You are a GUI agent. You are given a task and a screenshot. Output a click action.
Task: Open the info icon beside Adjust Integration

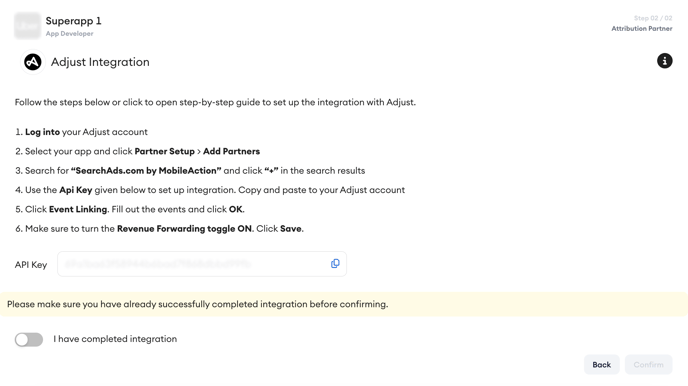coord(664,61)
